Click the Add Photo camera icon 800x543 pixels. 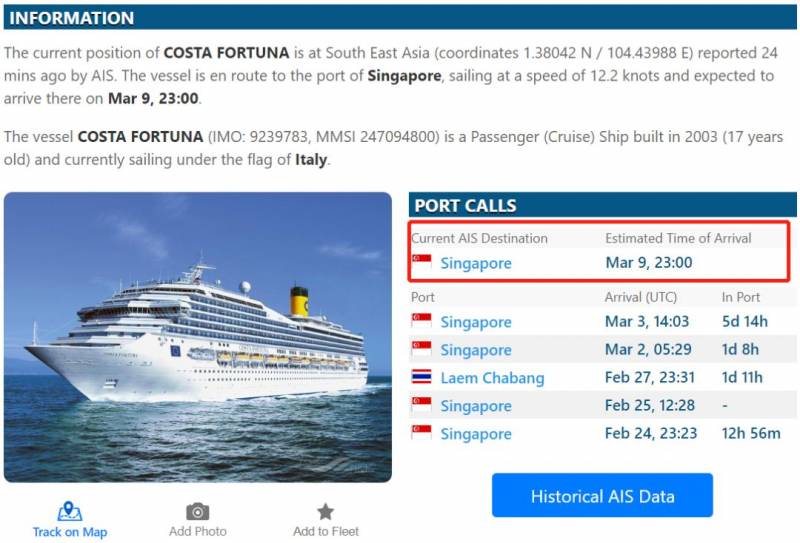[198, 511]
